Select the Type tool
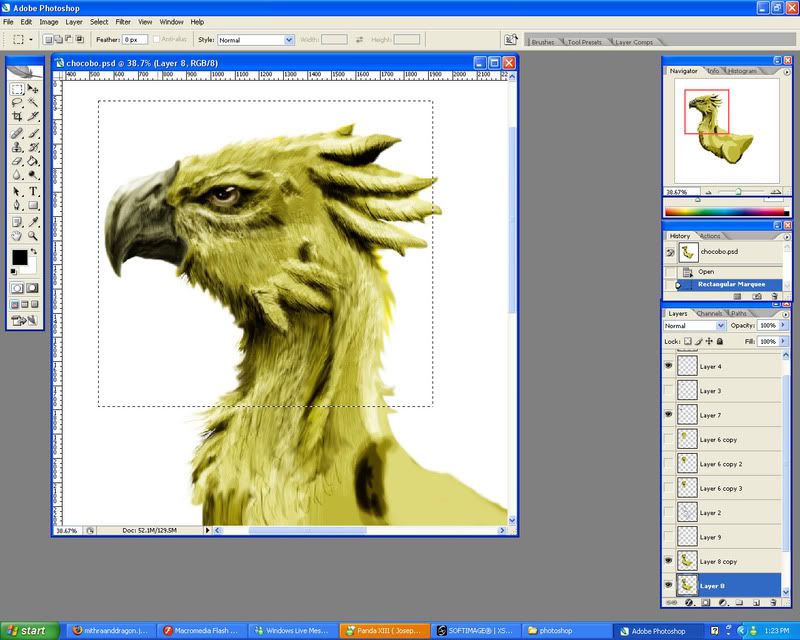The height and width of the screenshot is (640, 800). click(x=33, y=192)
